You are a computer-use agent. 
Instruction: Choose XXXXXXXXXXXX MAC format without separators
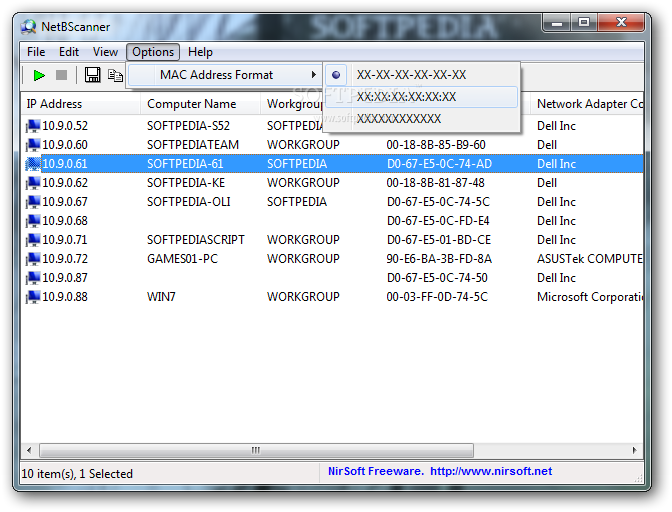coord(422,119)
